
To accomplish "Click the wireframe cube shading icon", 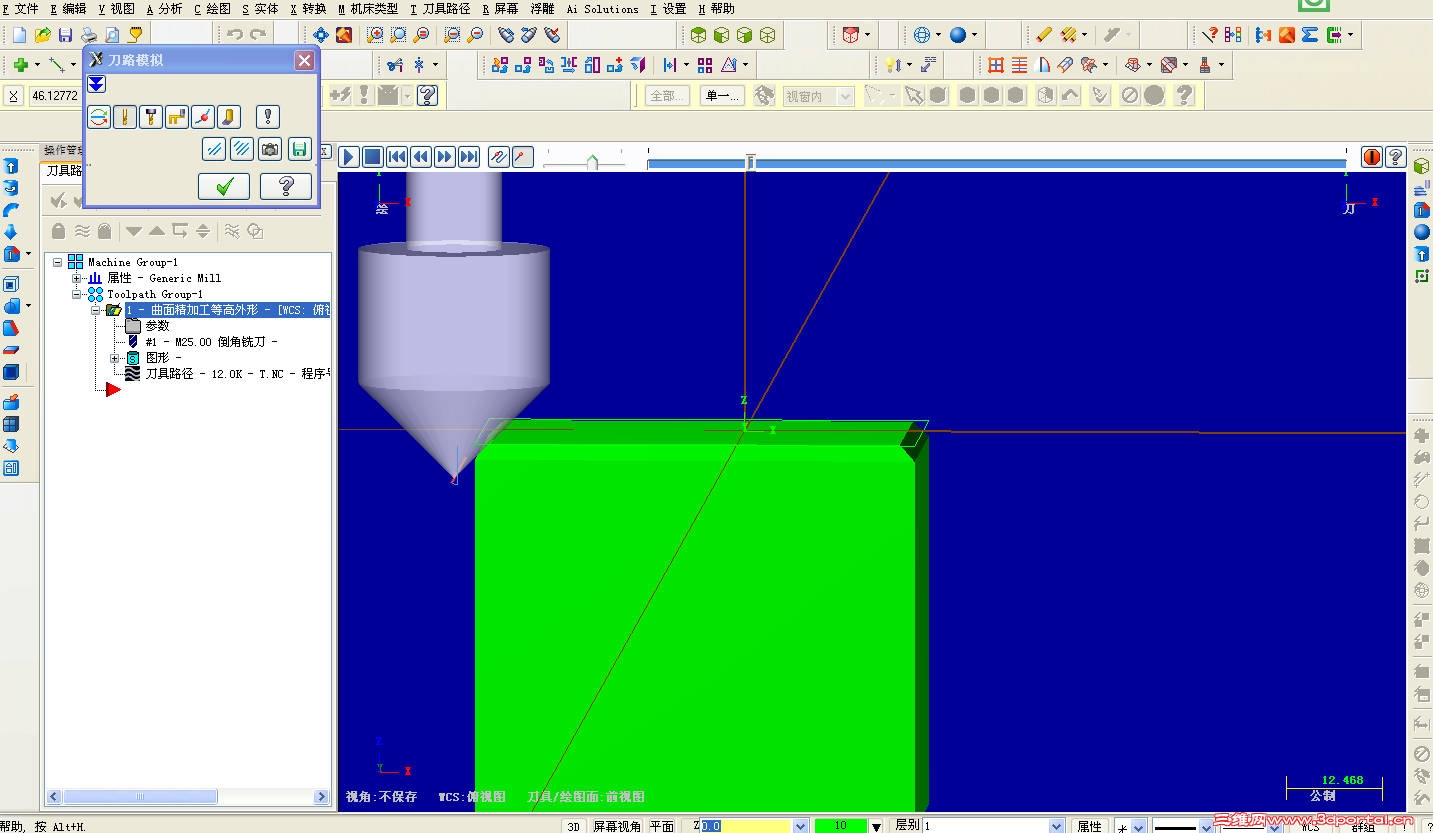I will coord(767,35).
